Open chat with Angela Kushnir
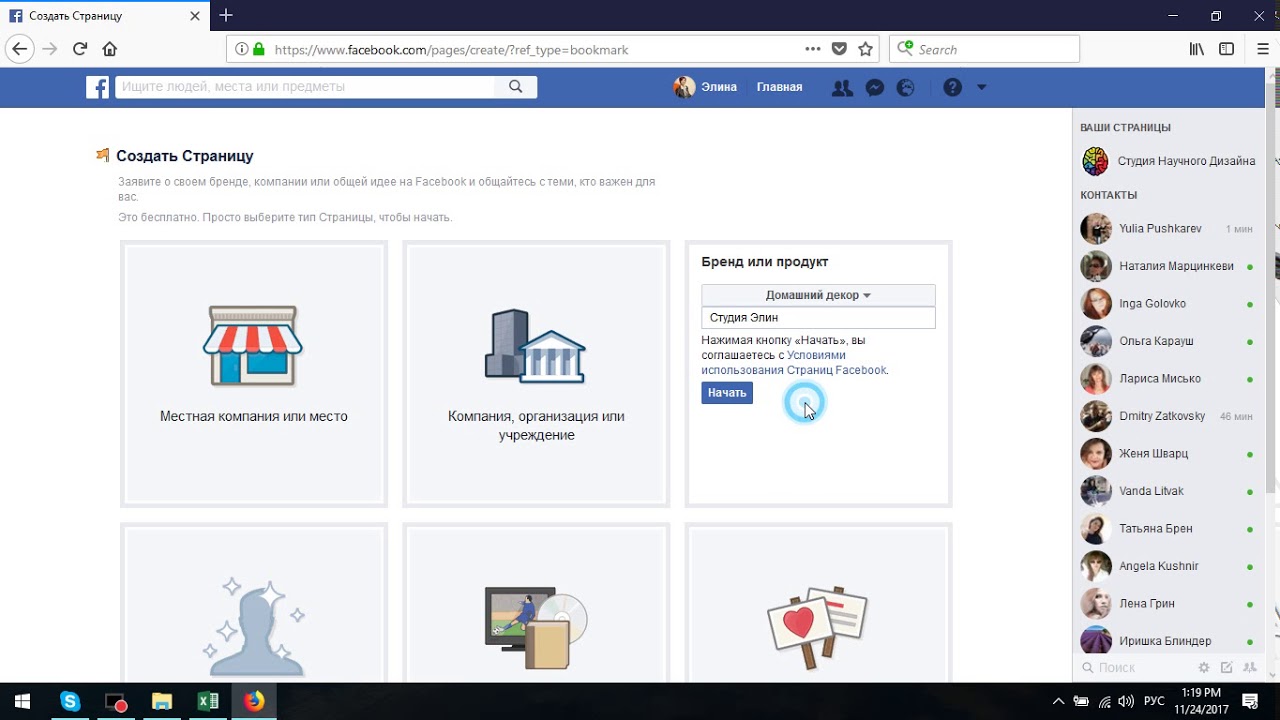This screenshot has height=720, width=1280. coord(1168,566)
